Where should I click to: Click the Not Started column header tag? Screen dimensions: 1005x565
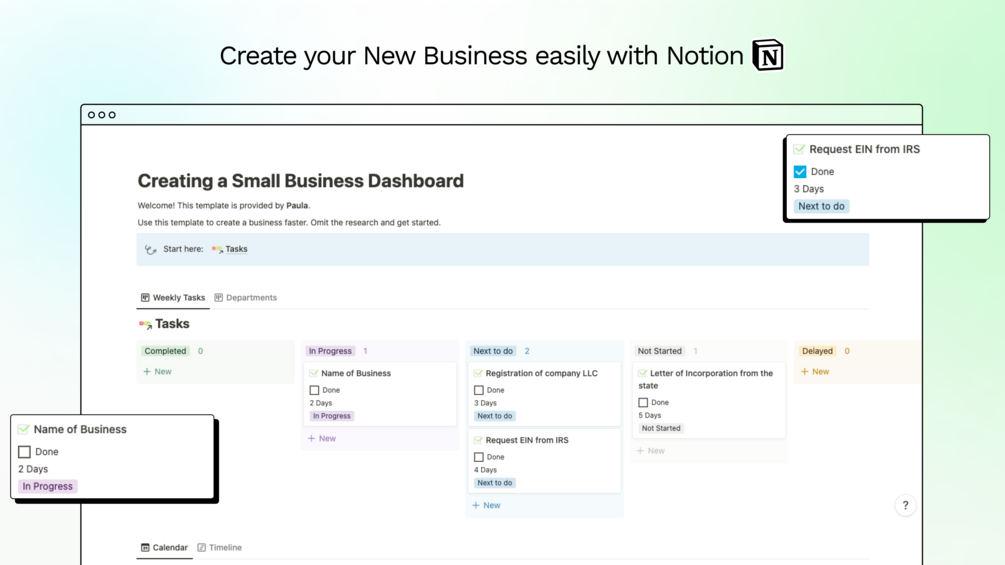[660, 351]
